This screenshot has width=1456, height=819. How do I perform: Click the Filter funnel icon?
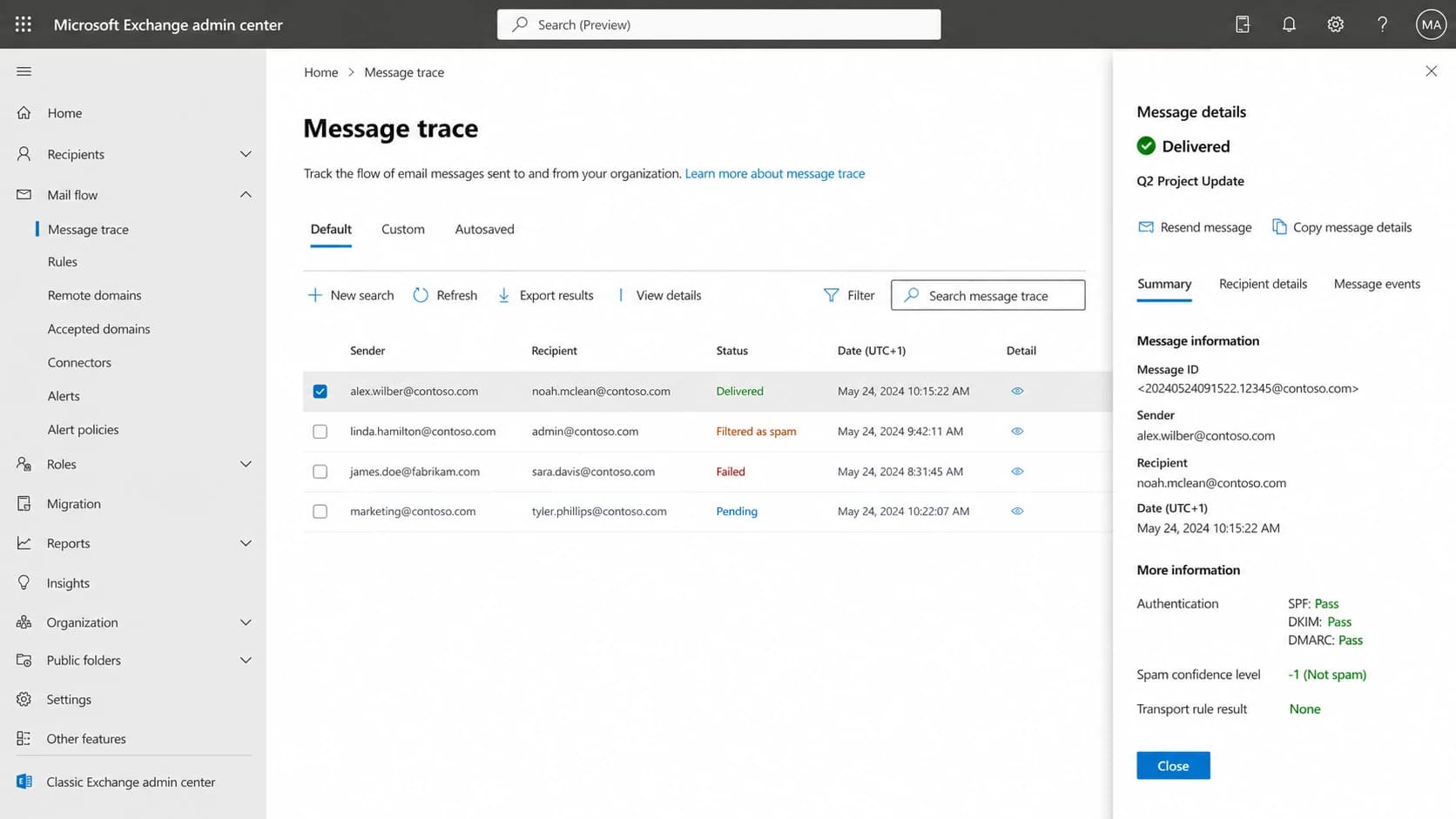click(x=832, y=295)
